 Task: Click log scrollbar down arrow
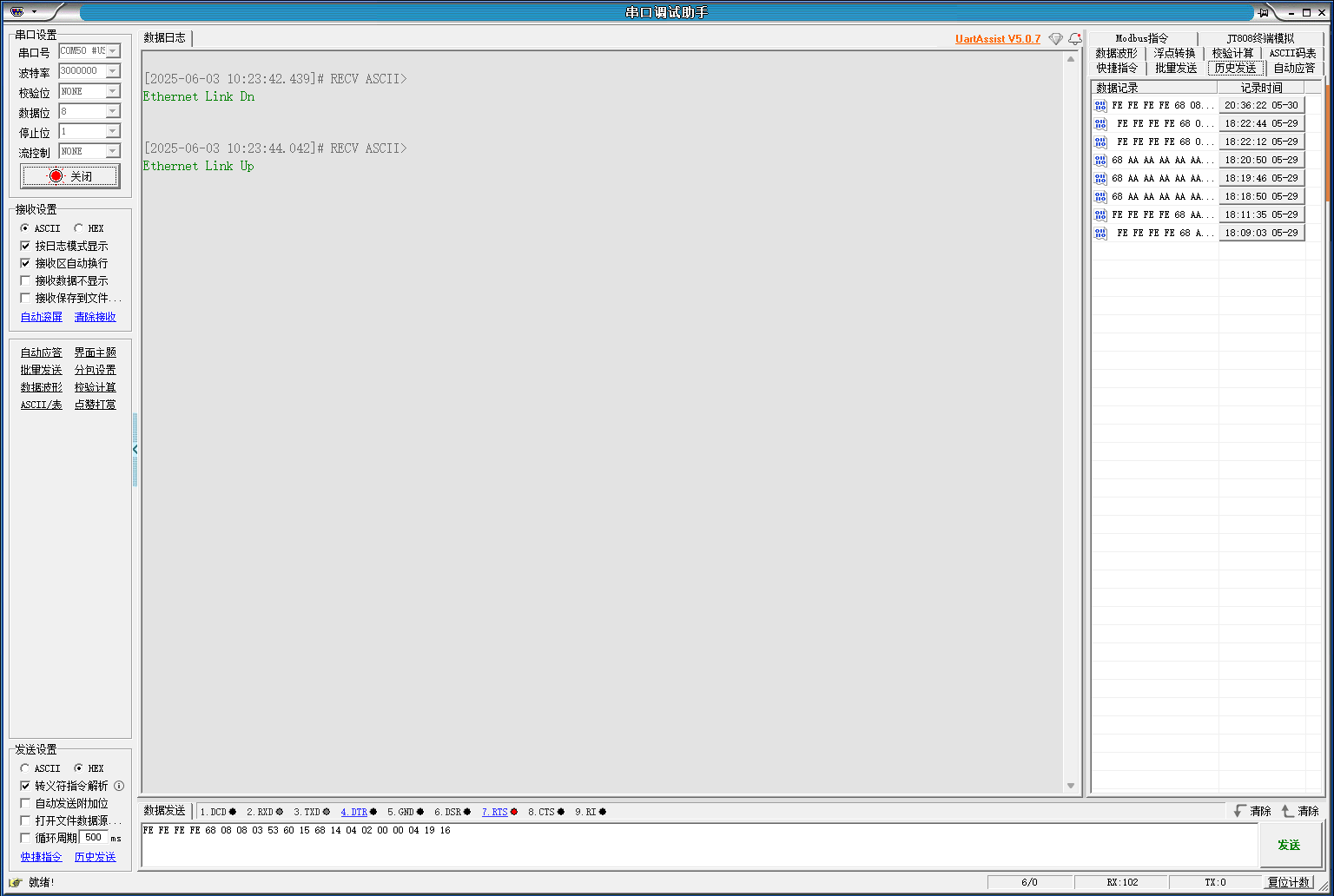pyautogui.click(x=1071, y=786)
